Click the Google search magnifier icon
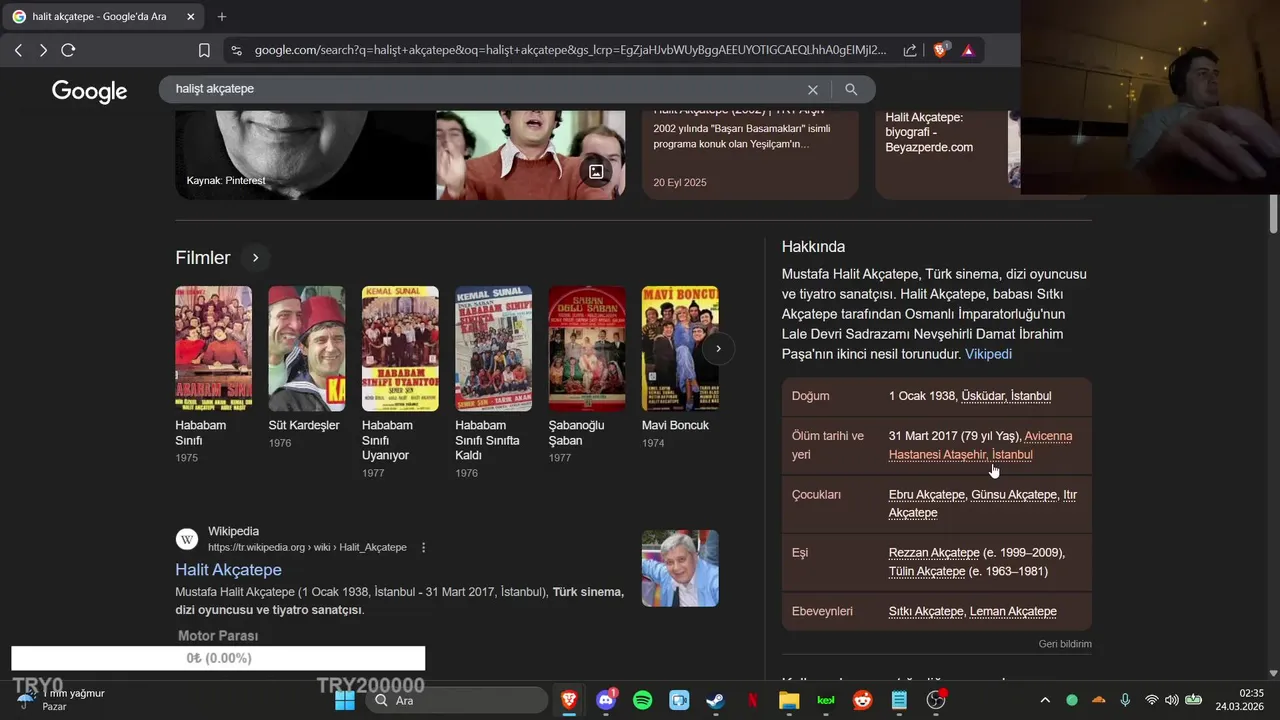The image size is (1280, 720). [x=851, y=89]
